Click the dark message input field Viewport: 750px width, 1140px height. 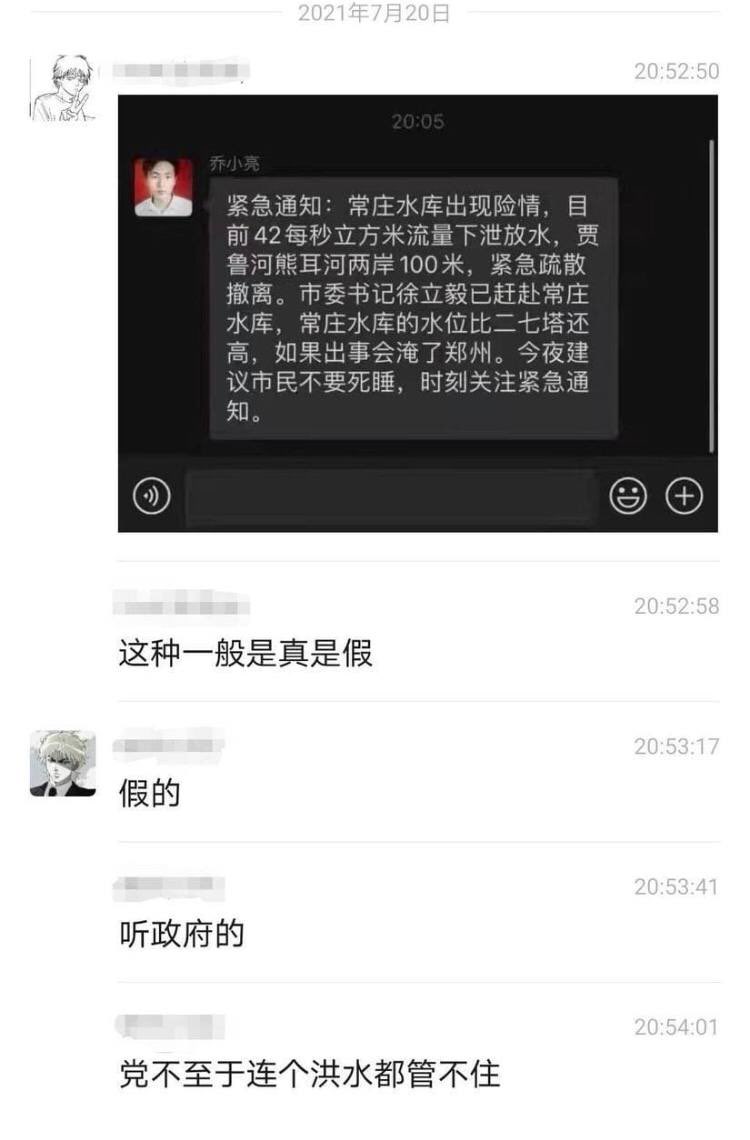point(390,497)
